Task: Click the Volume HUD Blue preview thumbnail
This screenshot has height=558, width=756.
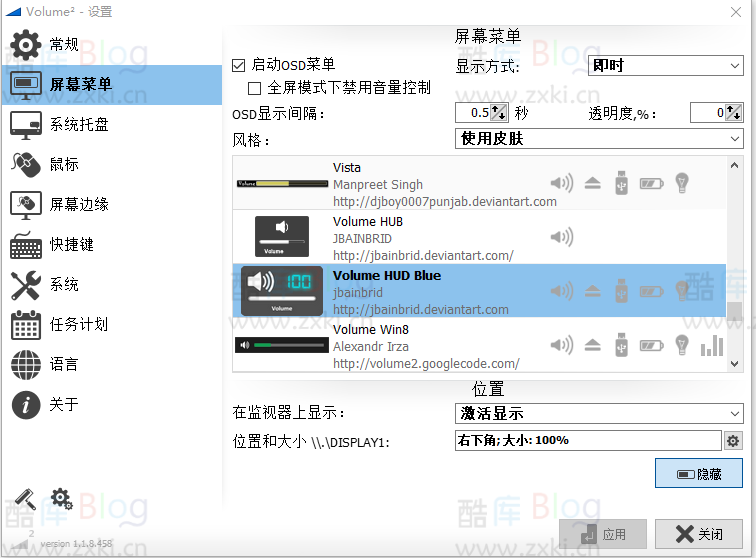Action: click(282, 291)
